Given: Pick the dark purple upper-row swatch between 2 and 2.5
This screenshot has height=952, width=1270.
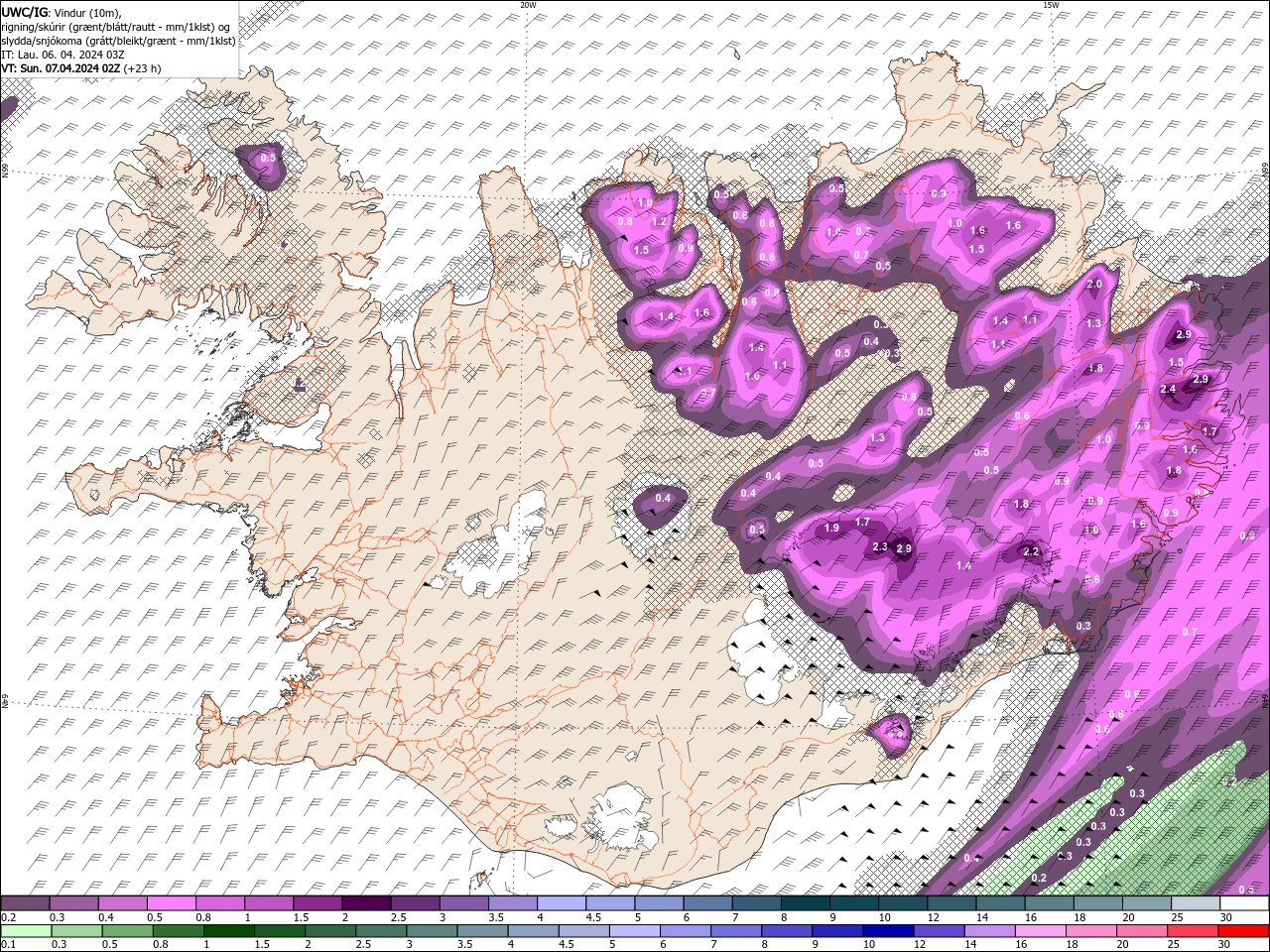Looking at the screenshot, I should [366, 903].
